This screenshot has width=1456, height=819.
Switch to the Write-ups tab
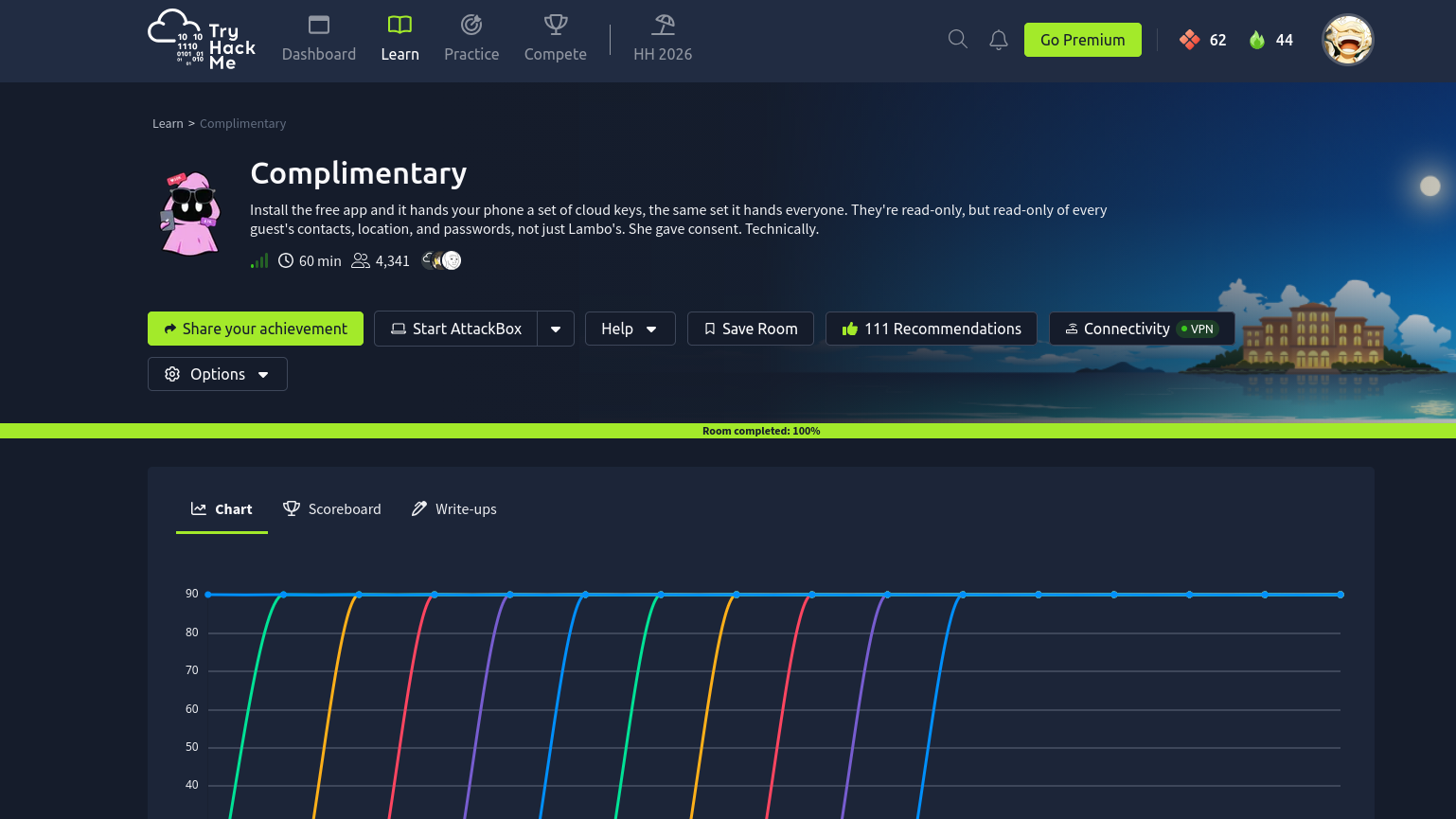pos(454,509)
